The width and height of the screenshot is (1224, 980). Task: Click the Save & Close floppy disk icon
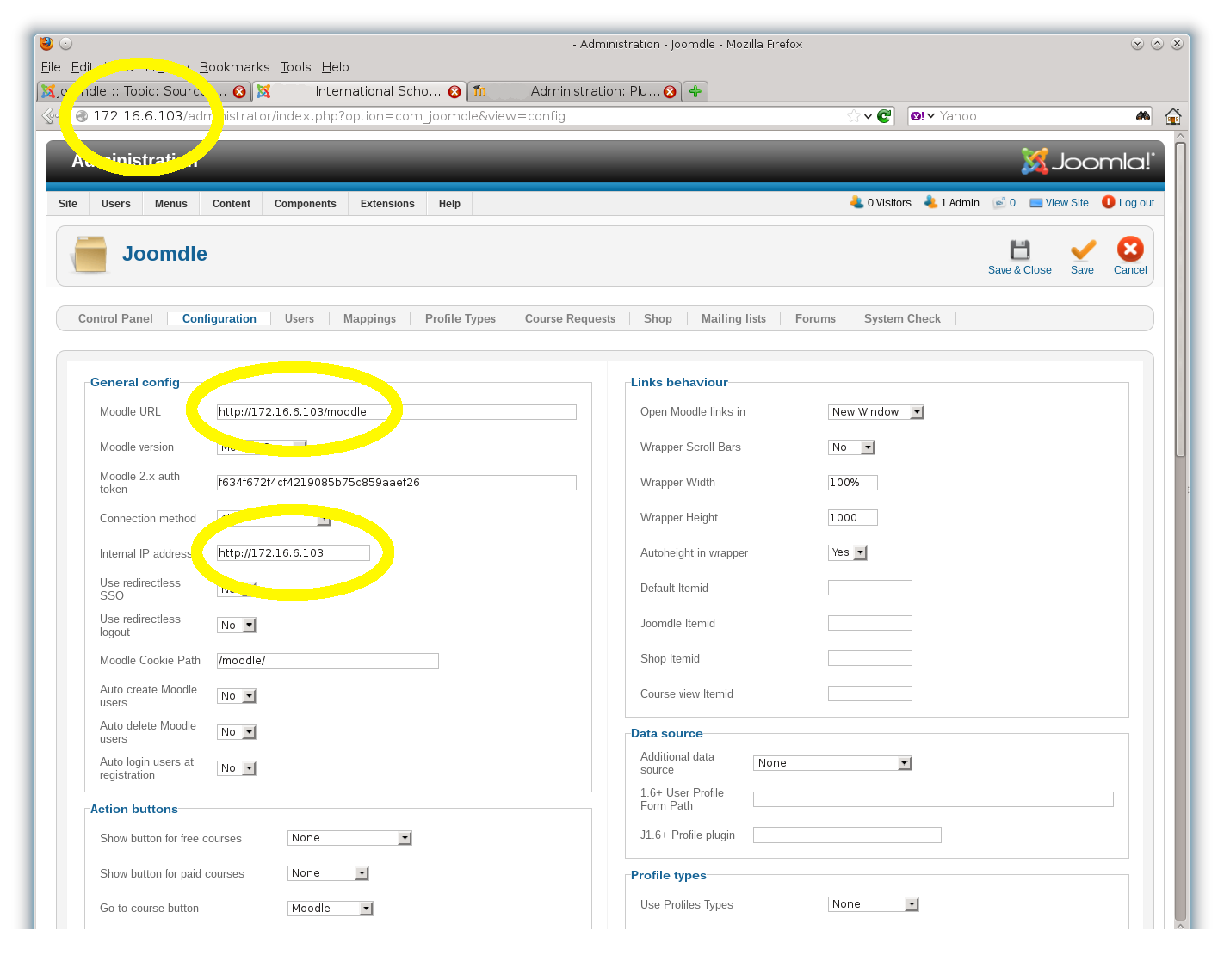point(1020,250)
